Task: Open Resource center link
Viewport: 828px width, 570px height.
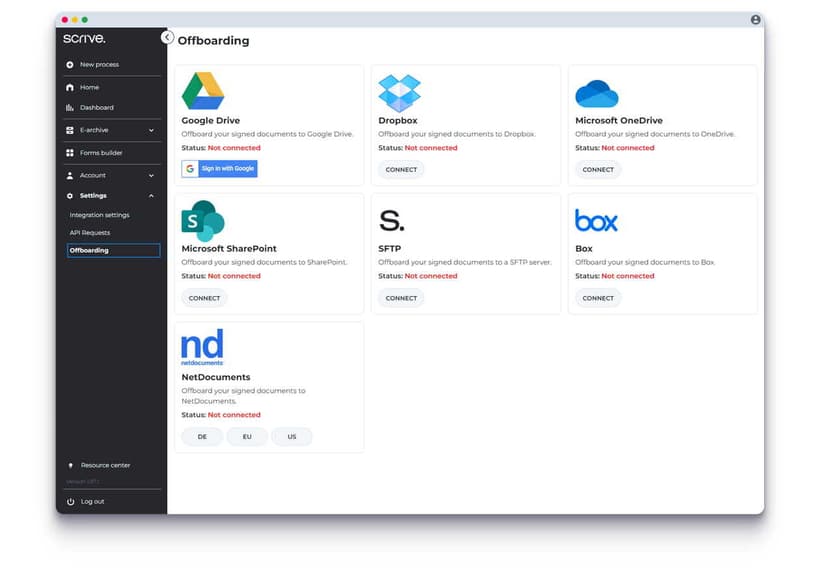Action: (105, 465)
